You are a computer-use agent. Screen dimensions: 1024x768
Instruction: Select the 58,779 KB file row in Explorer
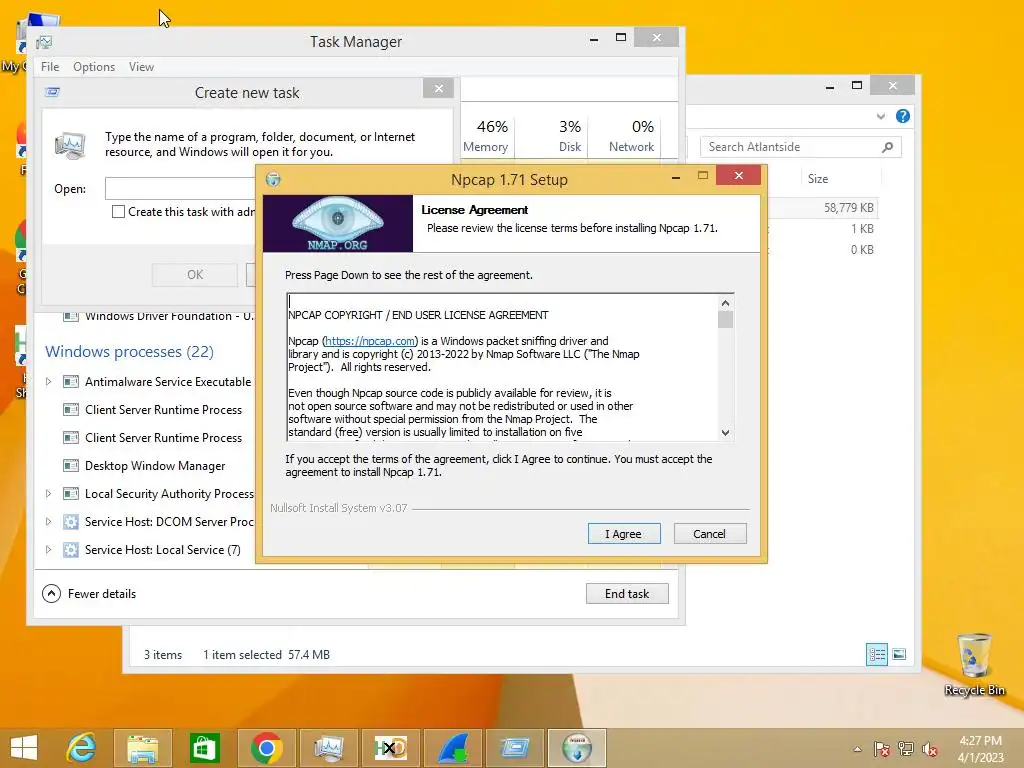tap(823, 208)
